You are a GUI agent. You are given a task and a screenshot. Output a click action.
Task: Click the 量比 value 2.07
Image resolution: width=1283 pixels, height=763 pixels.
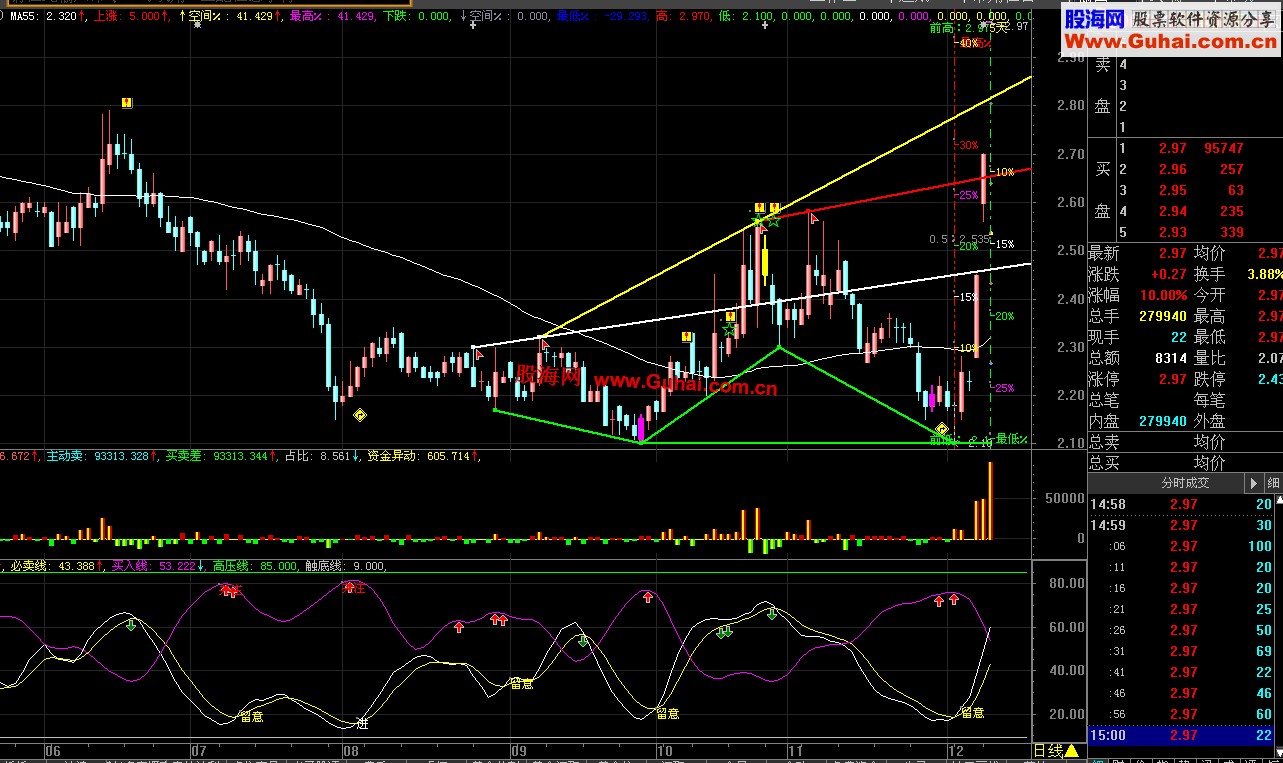coord(1269,358)
